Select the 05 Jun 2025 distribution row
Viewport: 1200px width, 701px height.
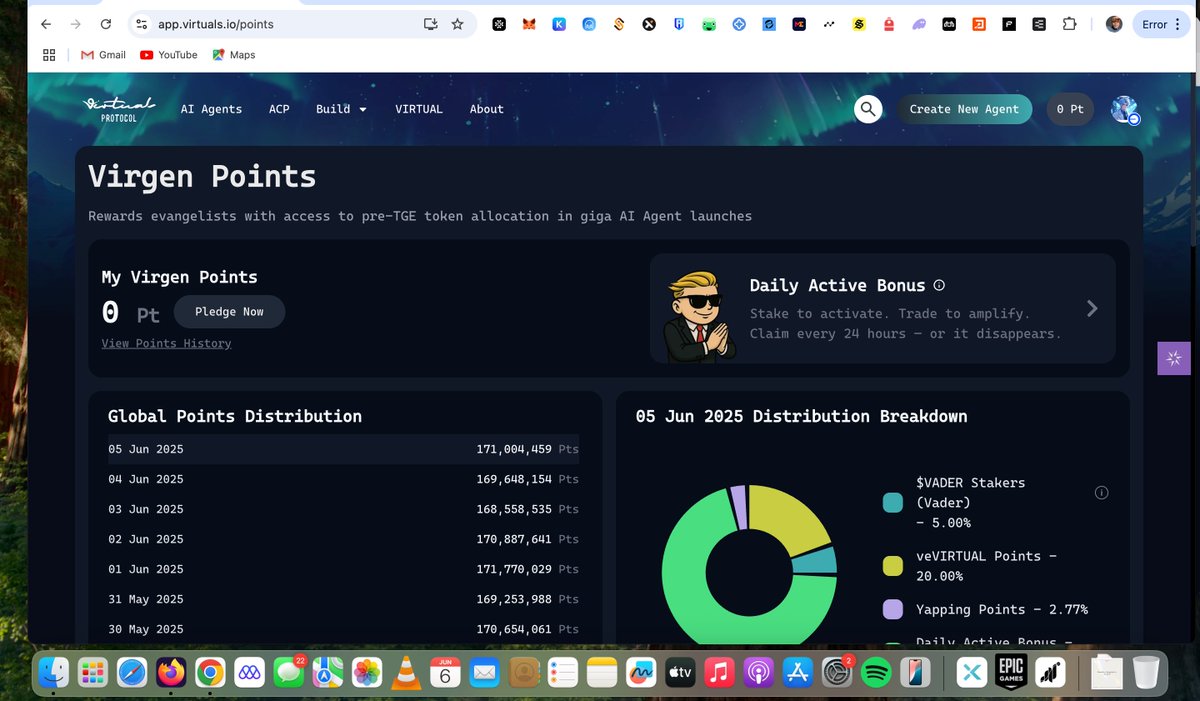coord(343,449)
